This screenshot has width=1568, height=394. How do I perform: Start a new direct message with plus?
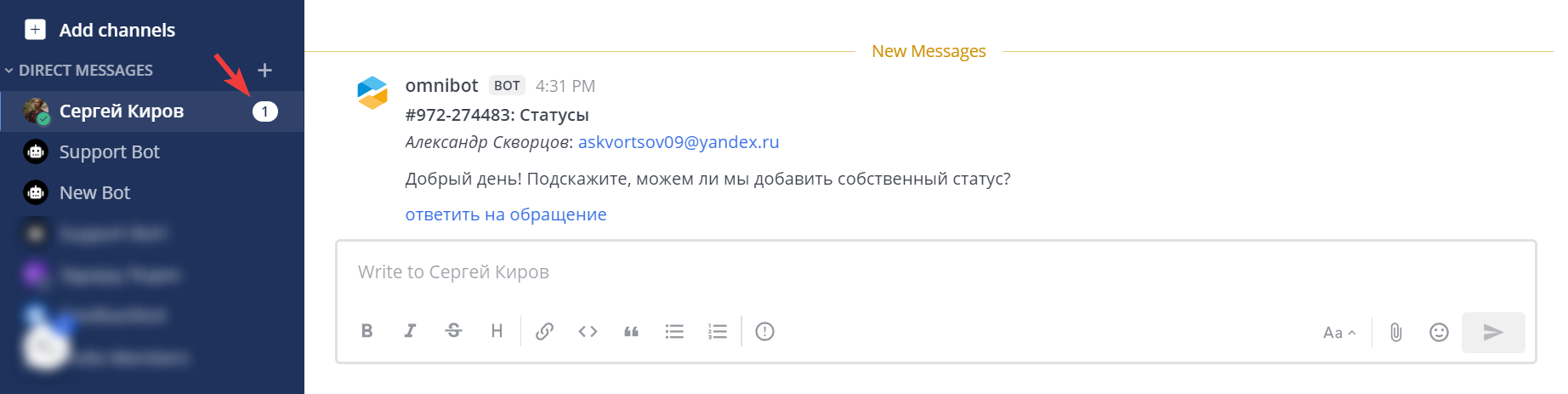[264, 70]
